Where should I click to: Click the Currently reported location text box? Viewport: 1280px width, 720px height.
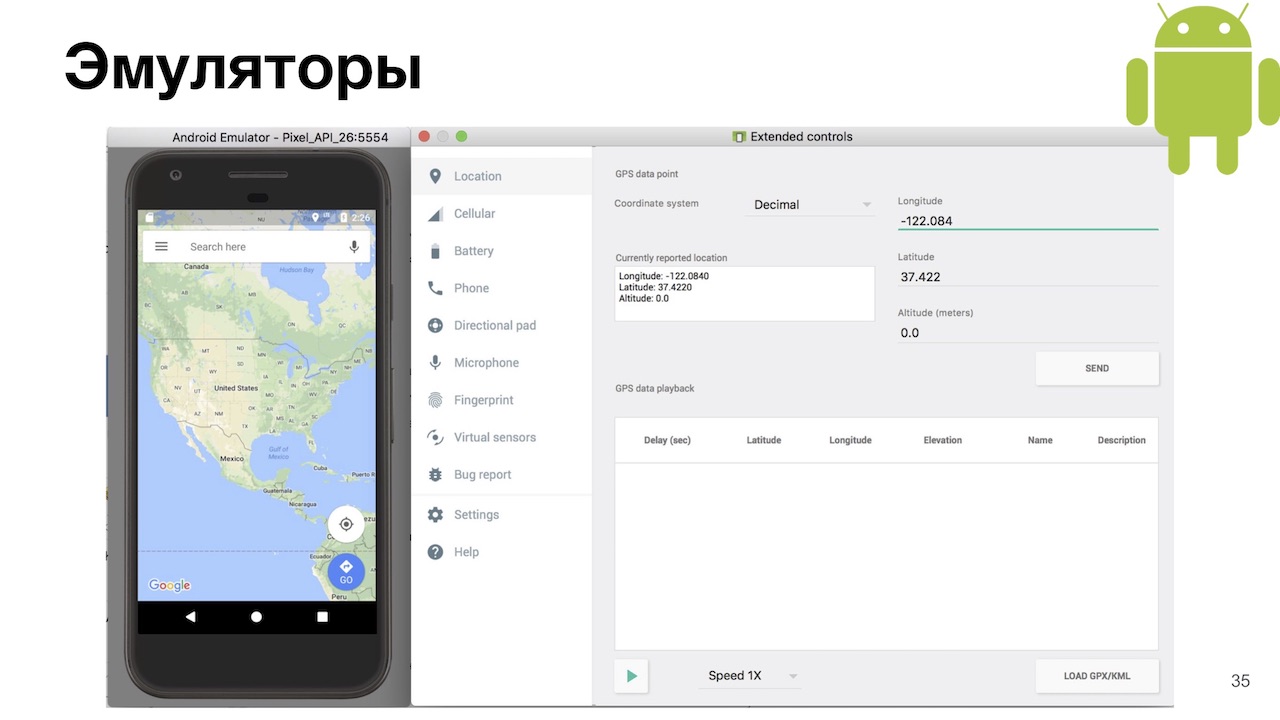745,294
